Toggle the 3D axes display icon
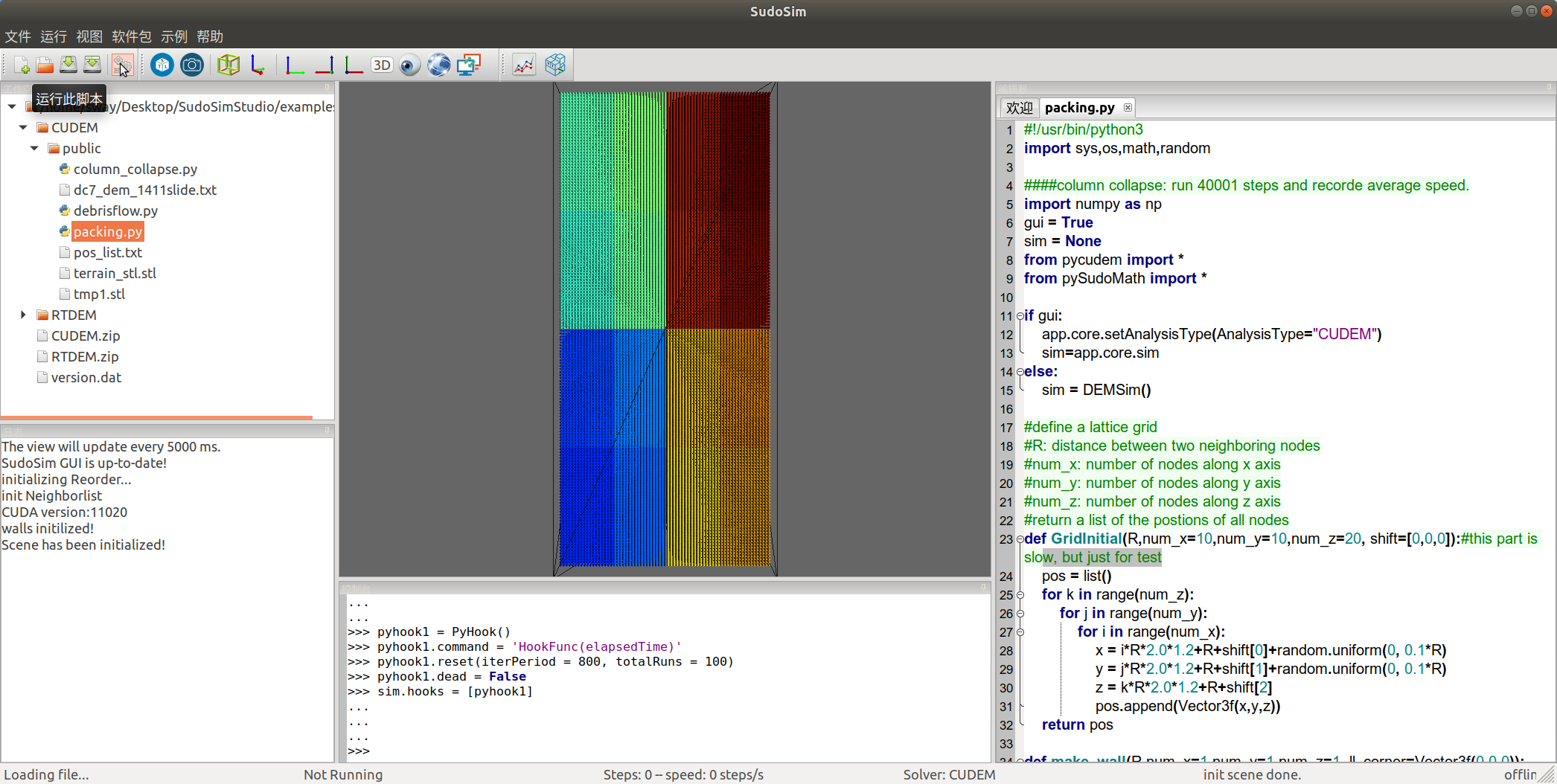Screen dimensions: 1557x784 click(258, 65)
